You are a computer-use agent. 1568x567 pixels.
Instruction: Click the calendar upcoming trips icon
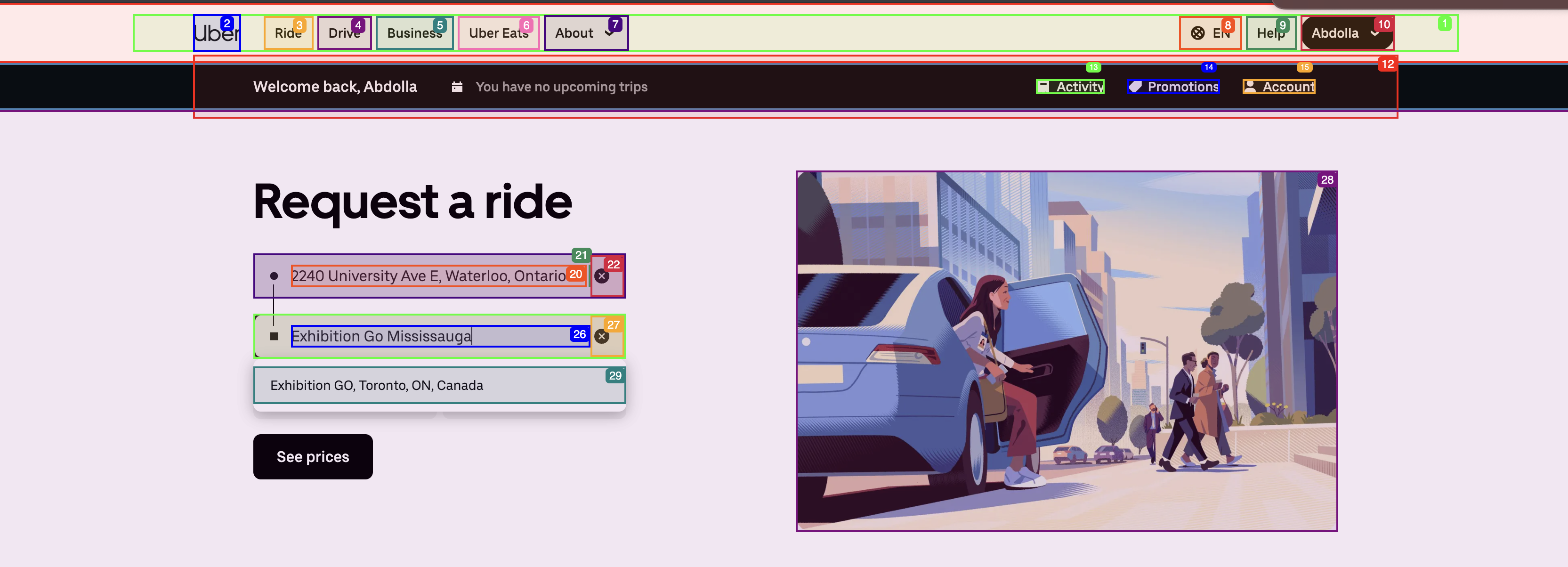point(457,87)
